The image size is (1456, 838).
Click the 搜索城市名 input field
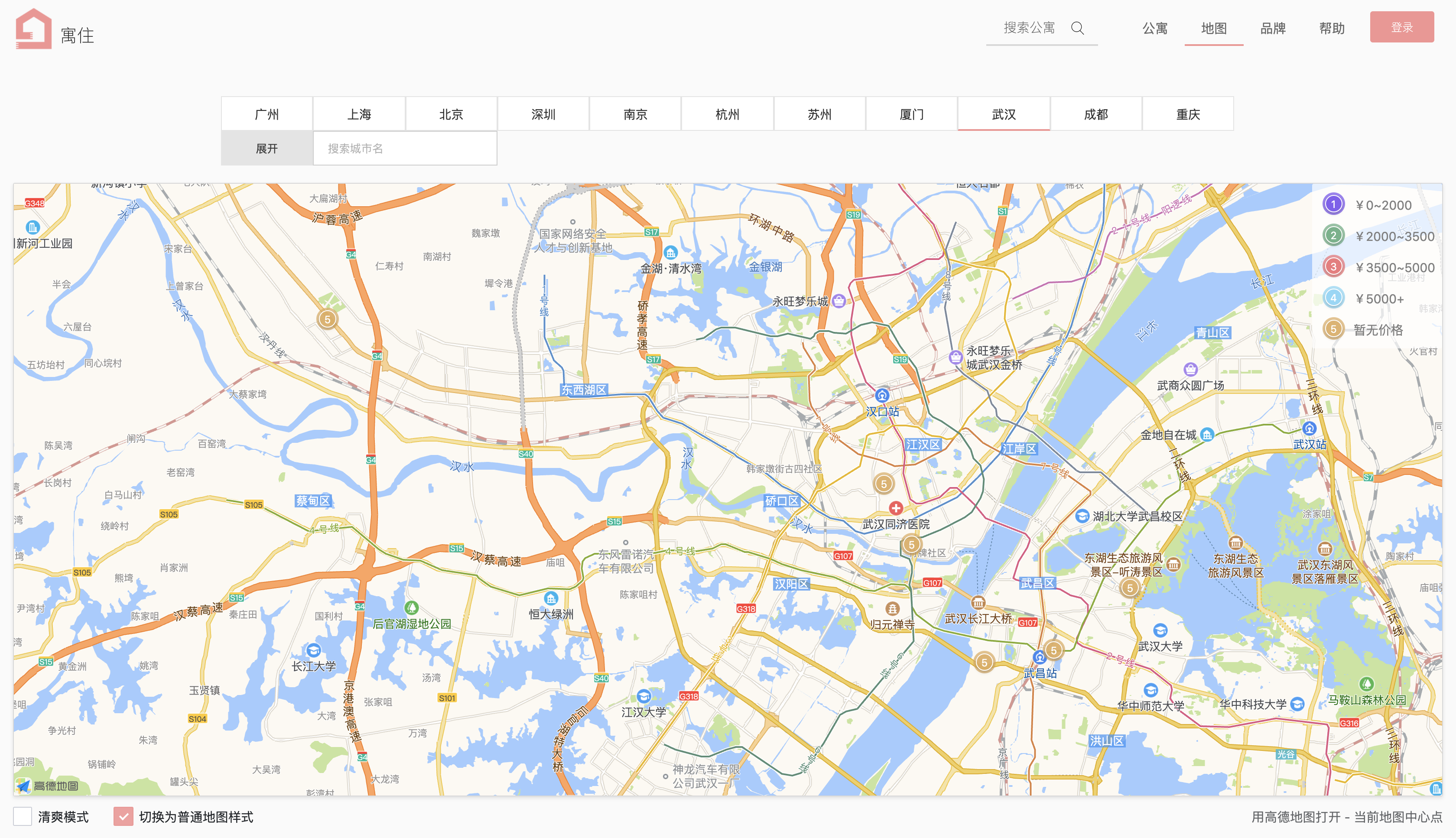(x=405, y=149)
